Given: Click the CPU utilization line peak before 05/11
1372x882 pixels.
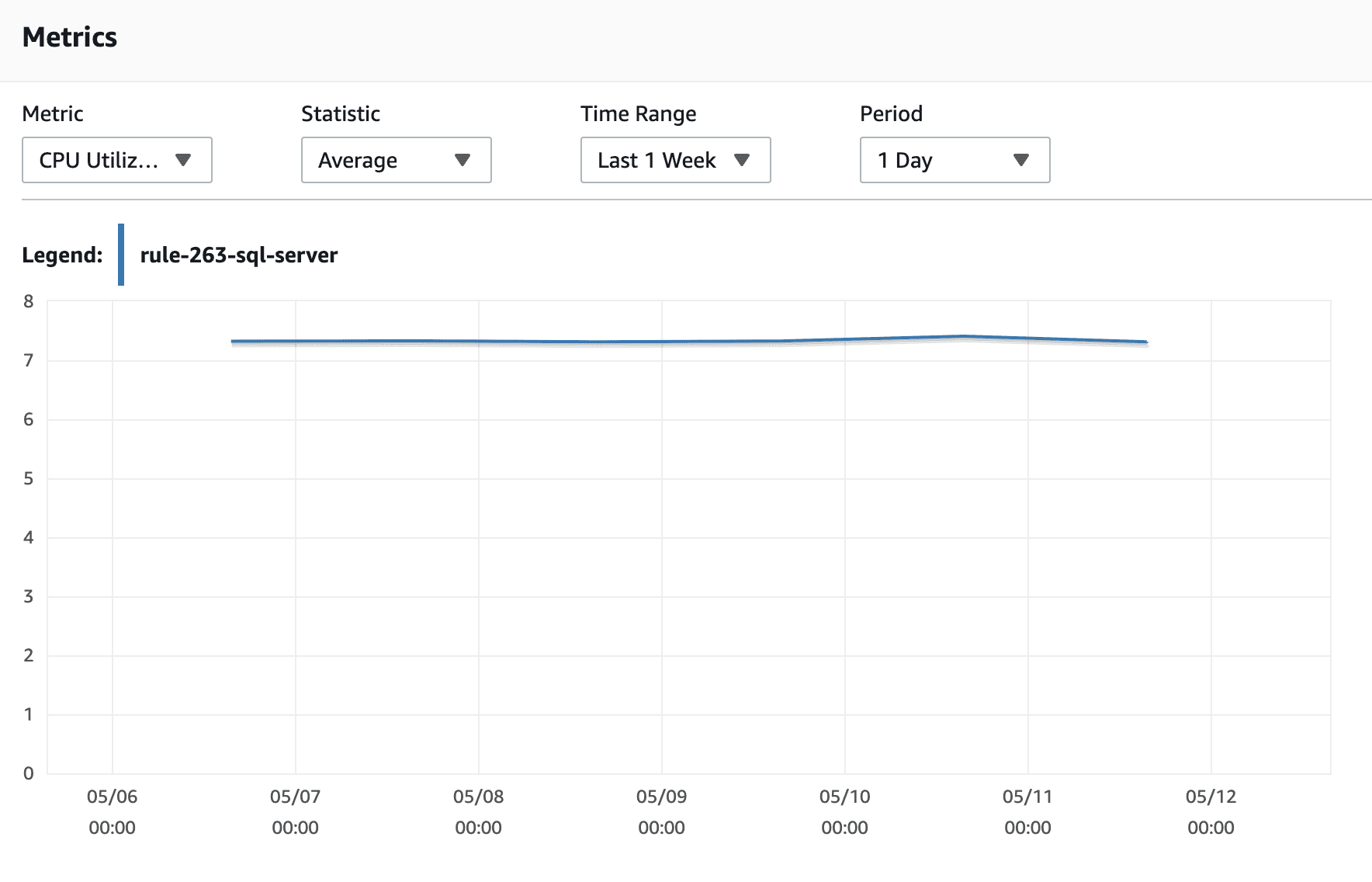Looking at the screenshot, I should pyautogui.click(x=963, y=337).
